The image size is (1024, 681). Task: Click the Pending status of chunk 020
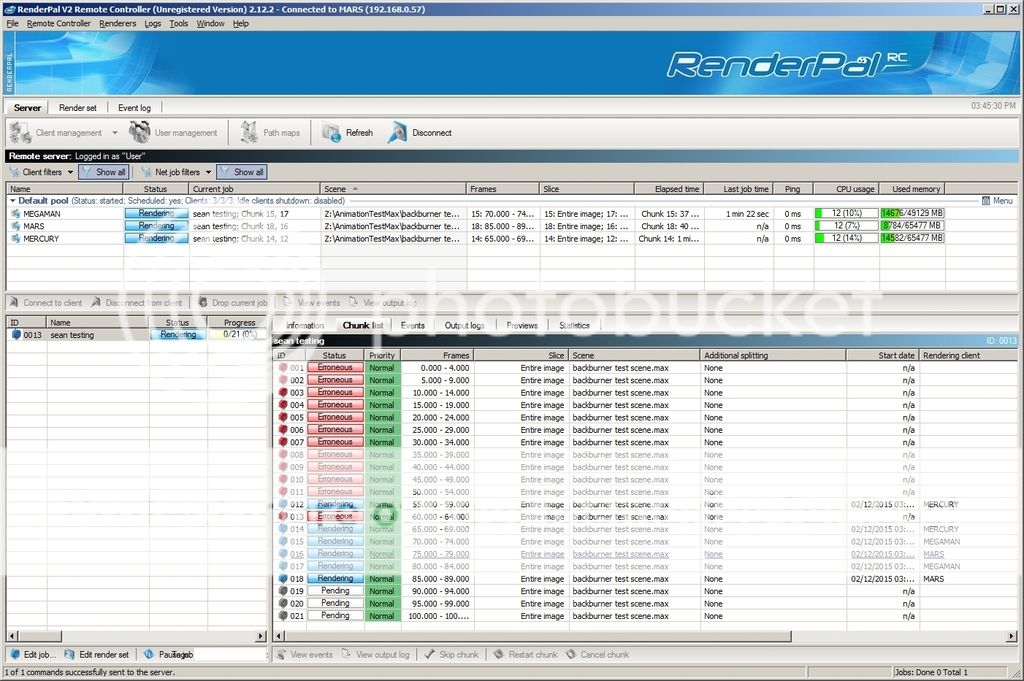(335, 603)
